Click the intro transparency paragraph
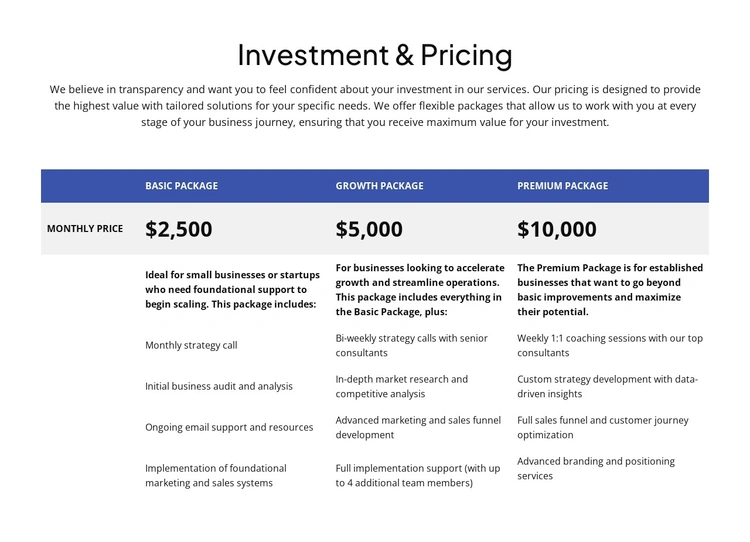Viewport: 750px width, 542px height. coord(375,106)
